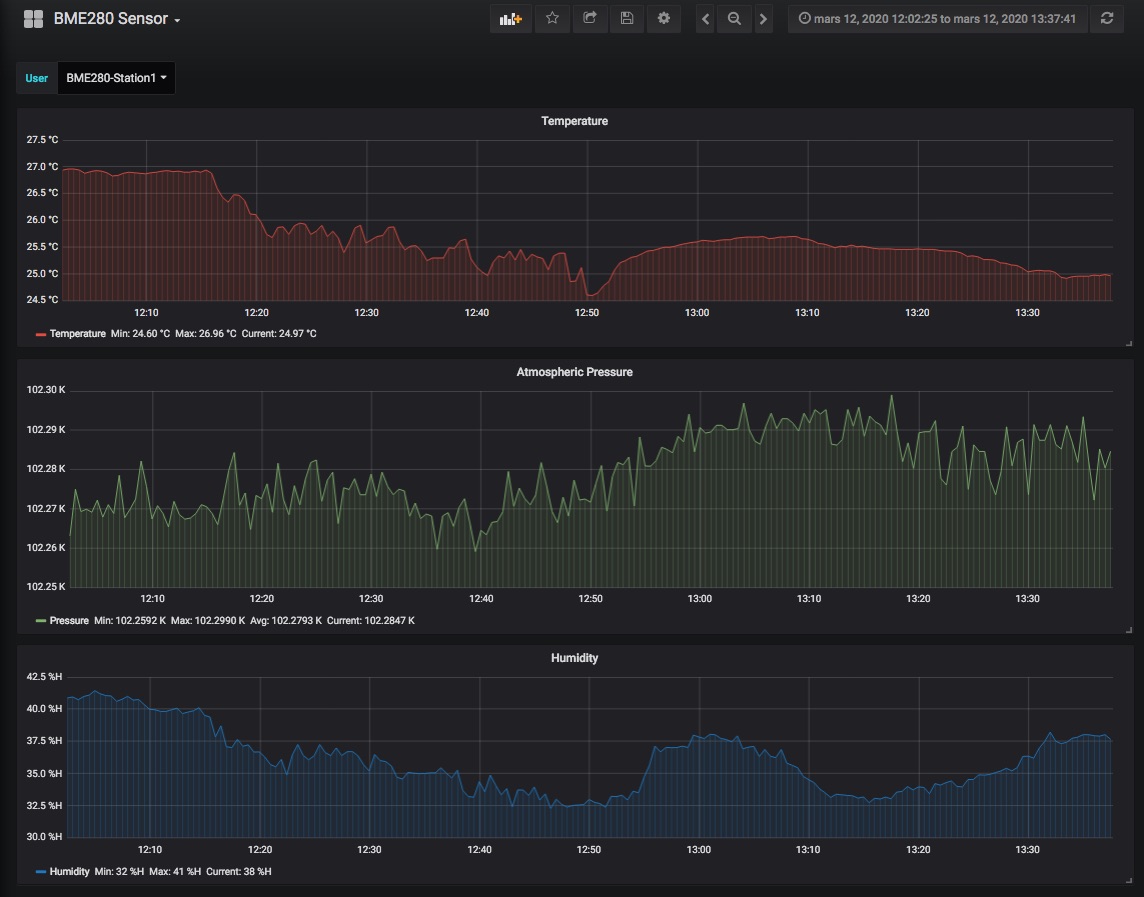Open the Share dashboard icon

click(590, 19)
